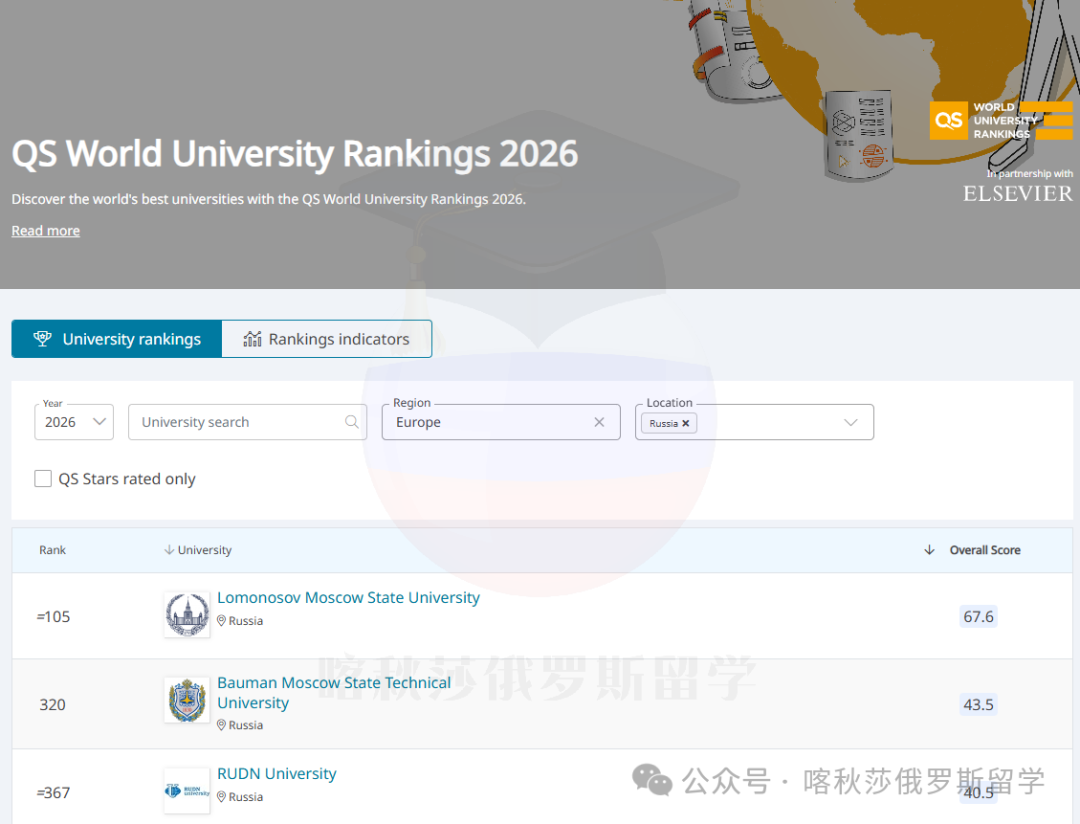Expand the Location dropdown chevron

(x=851, y=422)
